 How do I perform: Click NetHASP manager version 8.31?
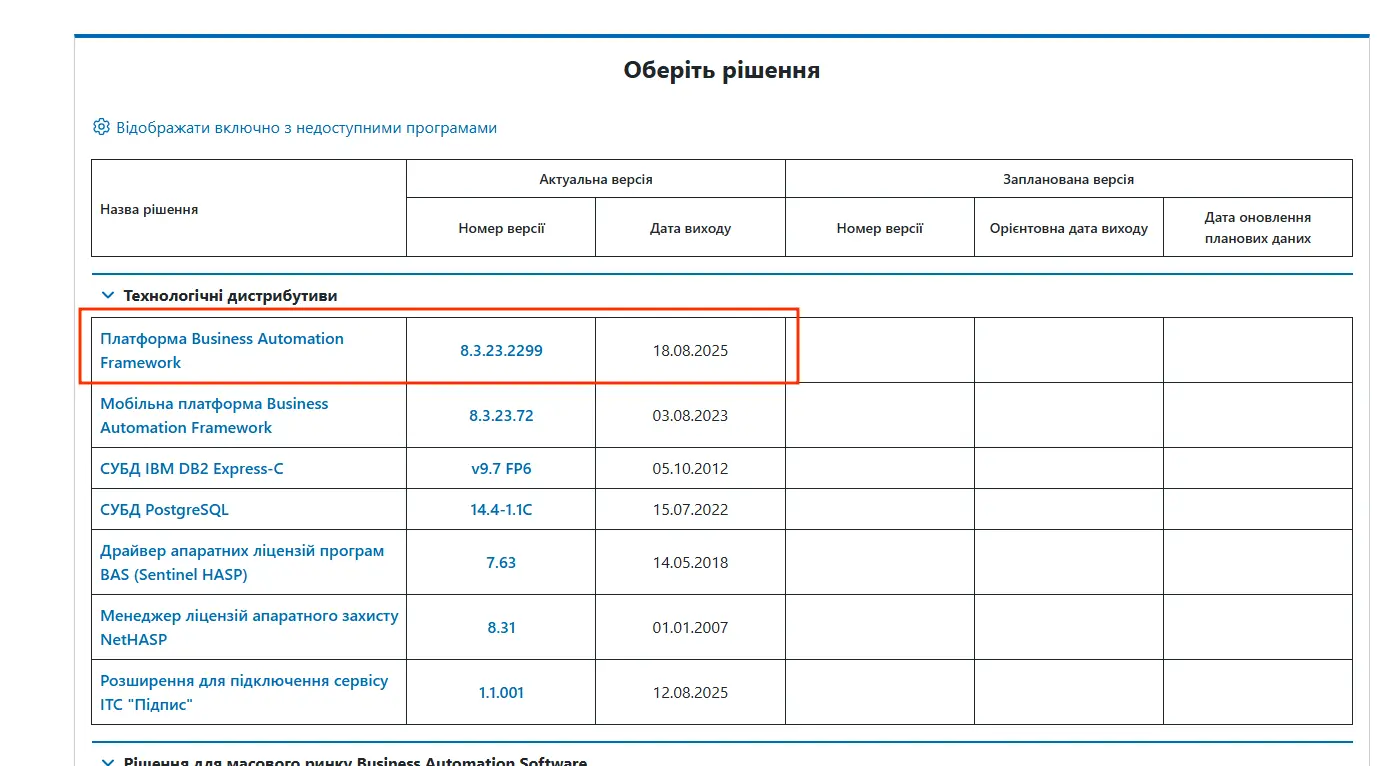coord(501,627)
